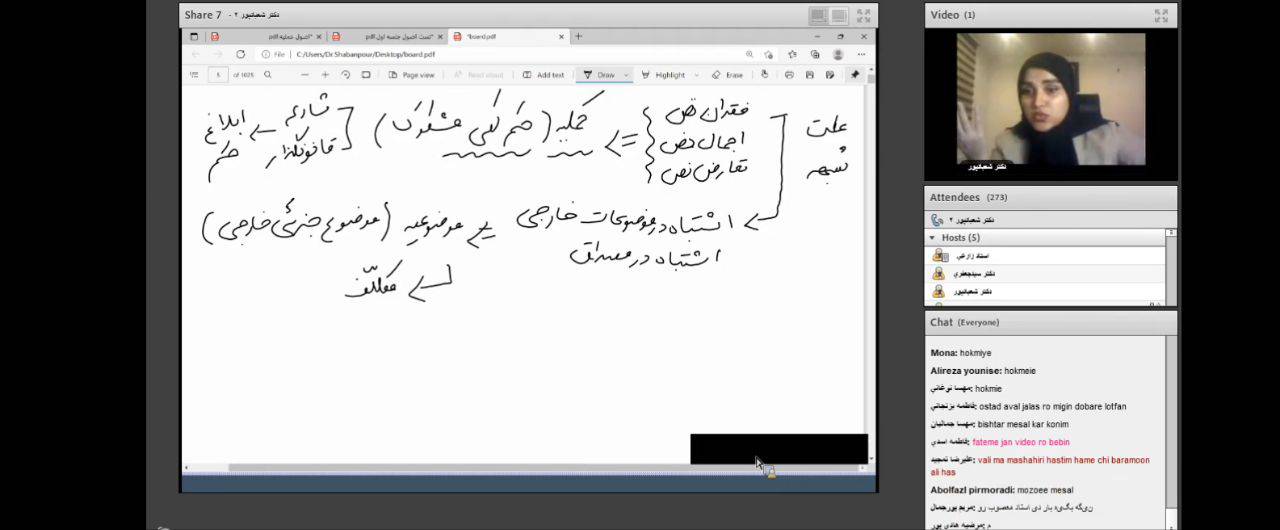This screenshot has width=1280, height=530.
Task: Click the presenter's video thumbnail
Action: 1050,99
